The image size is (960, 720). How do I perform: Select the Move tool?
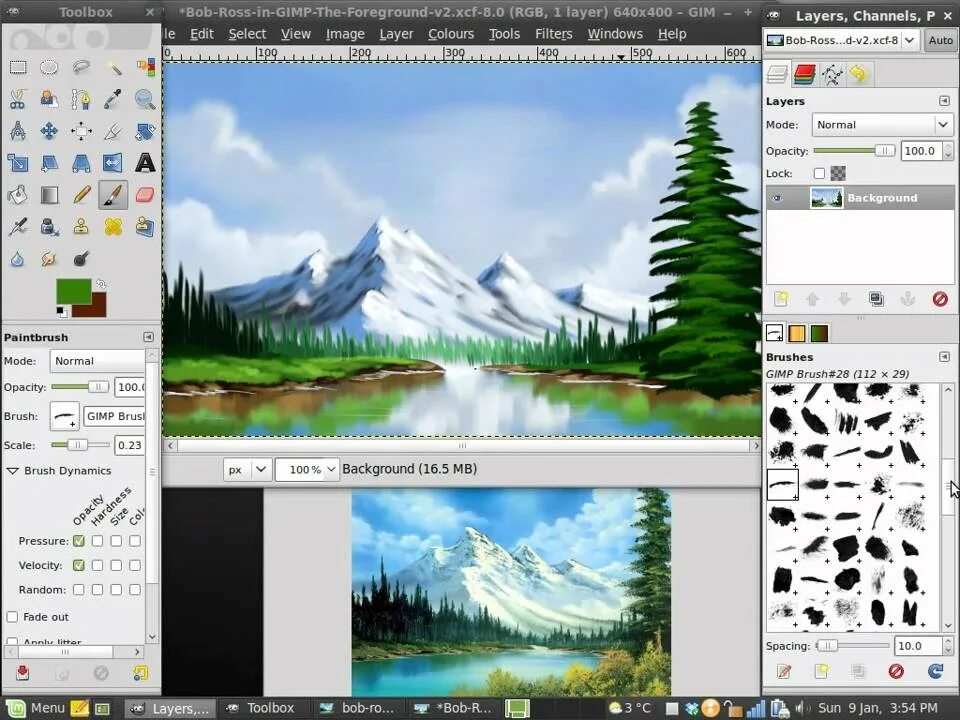tap(49, 130)
